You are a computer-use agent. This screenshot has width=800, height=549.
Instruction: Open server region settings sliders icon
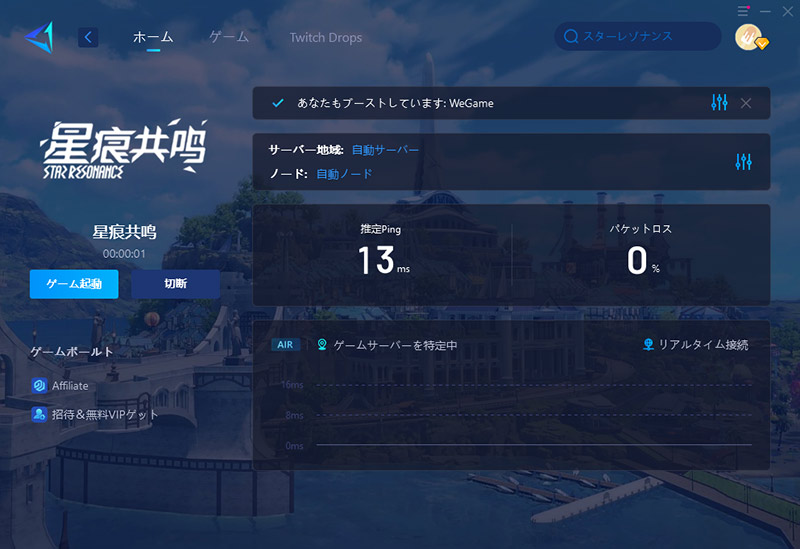743,162
